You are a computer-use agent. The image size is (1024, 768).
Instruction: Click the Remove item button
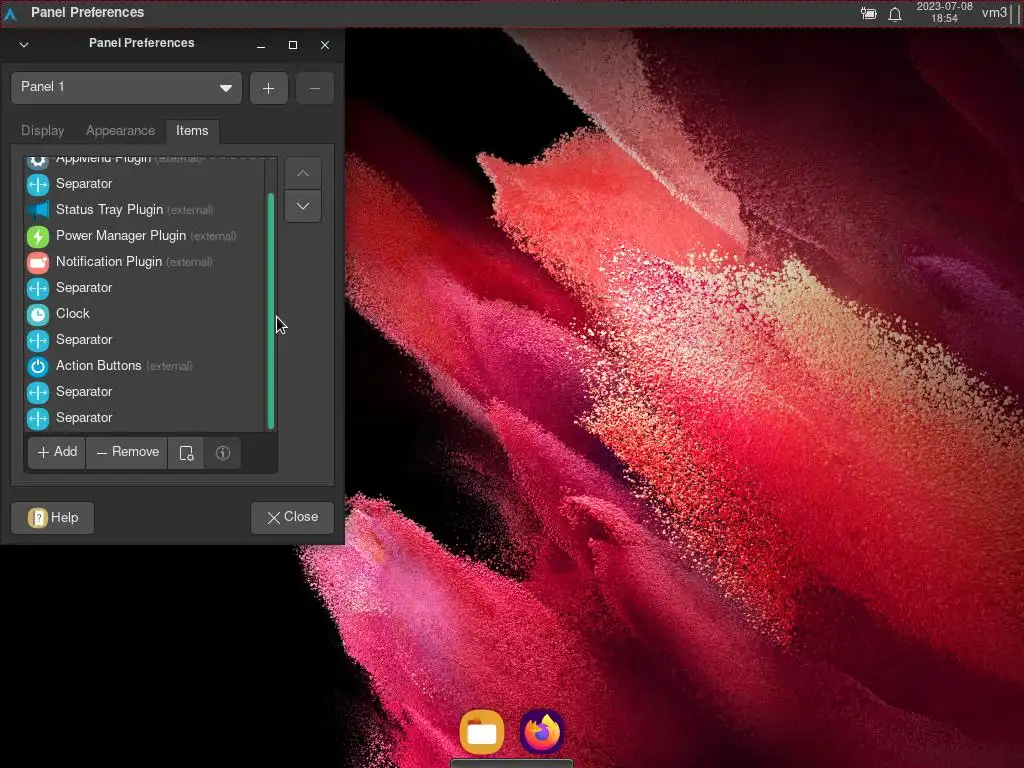coord(127,453)
